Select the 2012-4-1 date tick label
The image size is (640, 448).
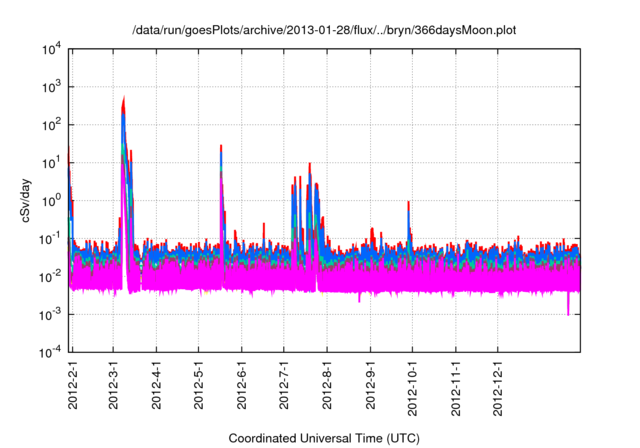click(157, 383)
